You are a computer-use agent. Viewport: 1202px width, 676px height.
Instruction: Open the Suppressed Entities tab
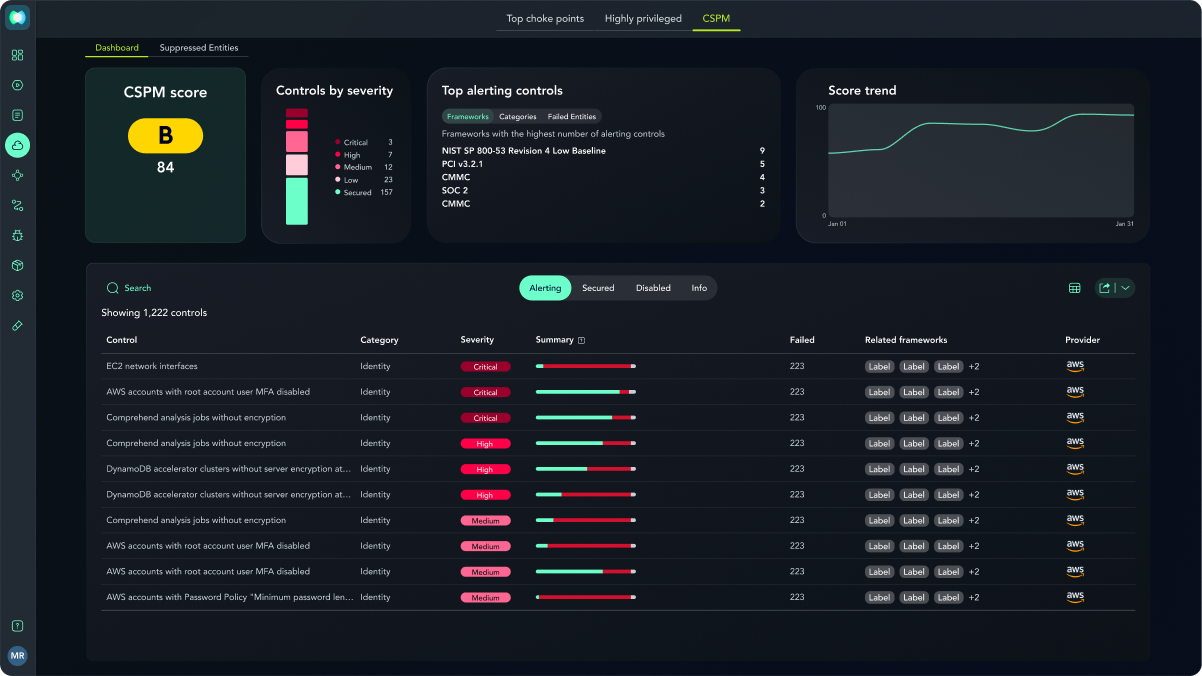point(199,48)
